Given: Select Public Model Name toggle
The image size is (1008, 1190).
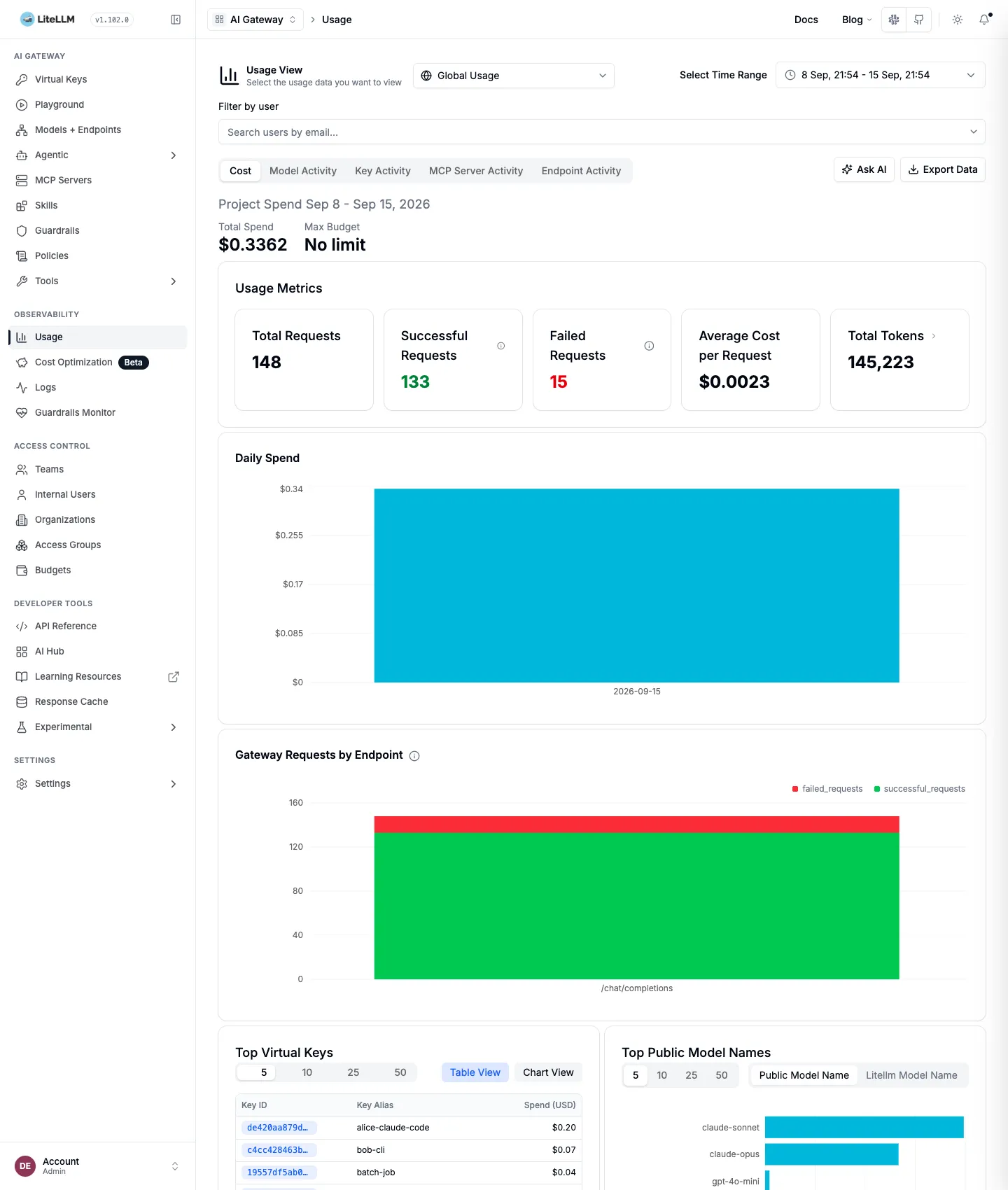Looking at the screenshot, I should (804, 1075).
